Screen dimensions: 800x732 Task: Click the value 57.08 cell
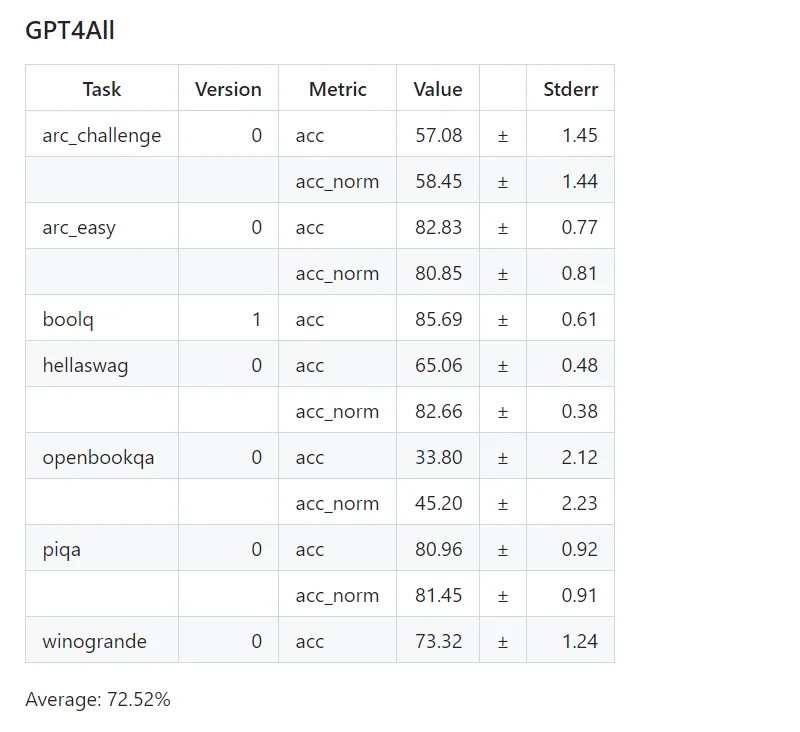pos(439,135)
